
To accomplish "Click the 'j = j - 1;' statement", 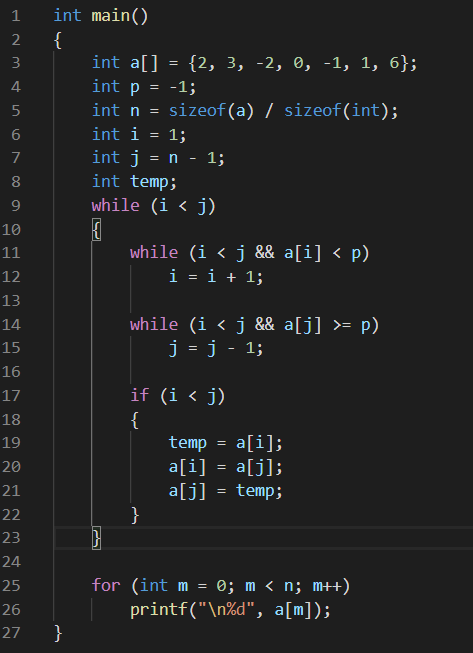I will 216,348.
